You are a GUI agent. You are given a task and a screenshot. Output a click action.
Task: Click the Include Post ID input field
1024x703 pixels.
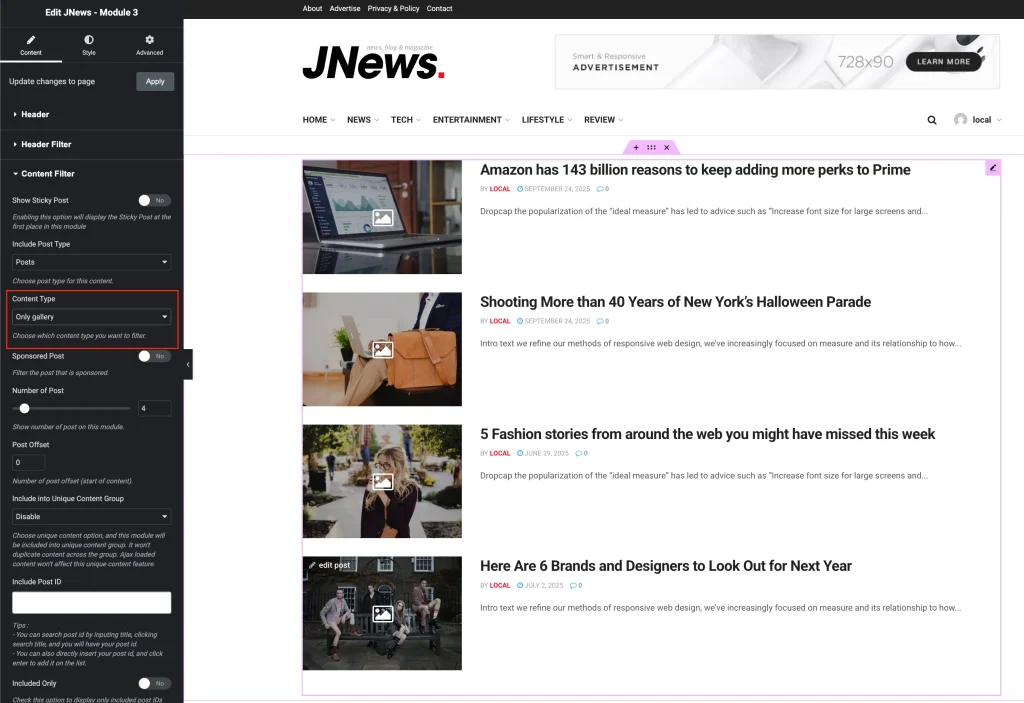pos(91,602)
